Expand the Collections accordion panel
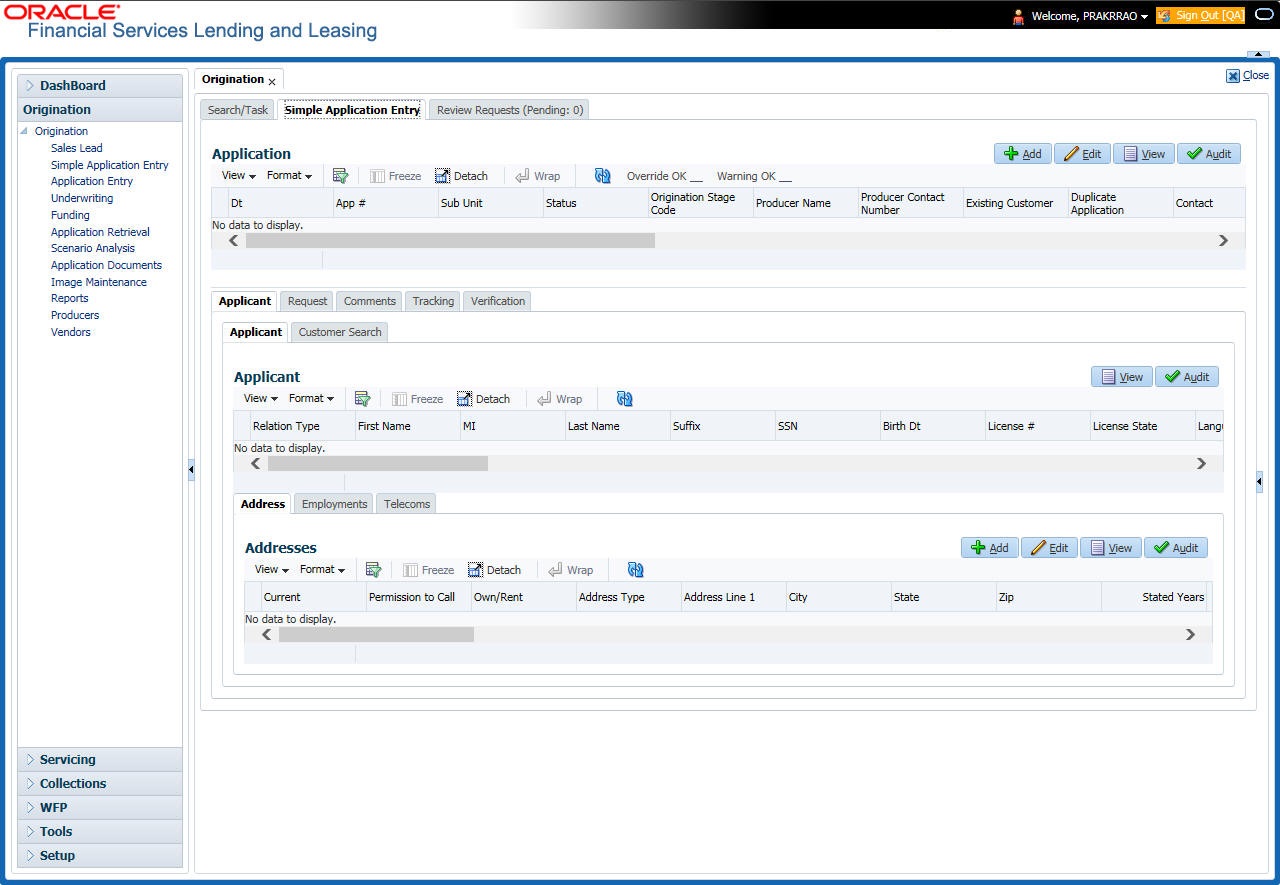 pos(100,784)
